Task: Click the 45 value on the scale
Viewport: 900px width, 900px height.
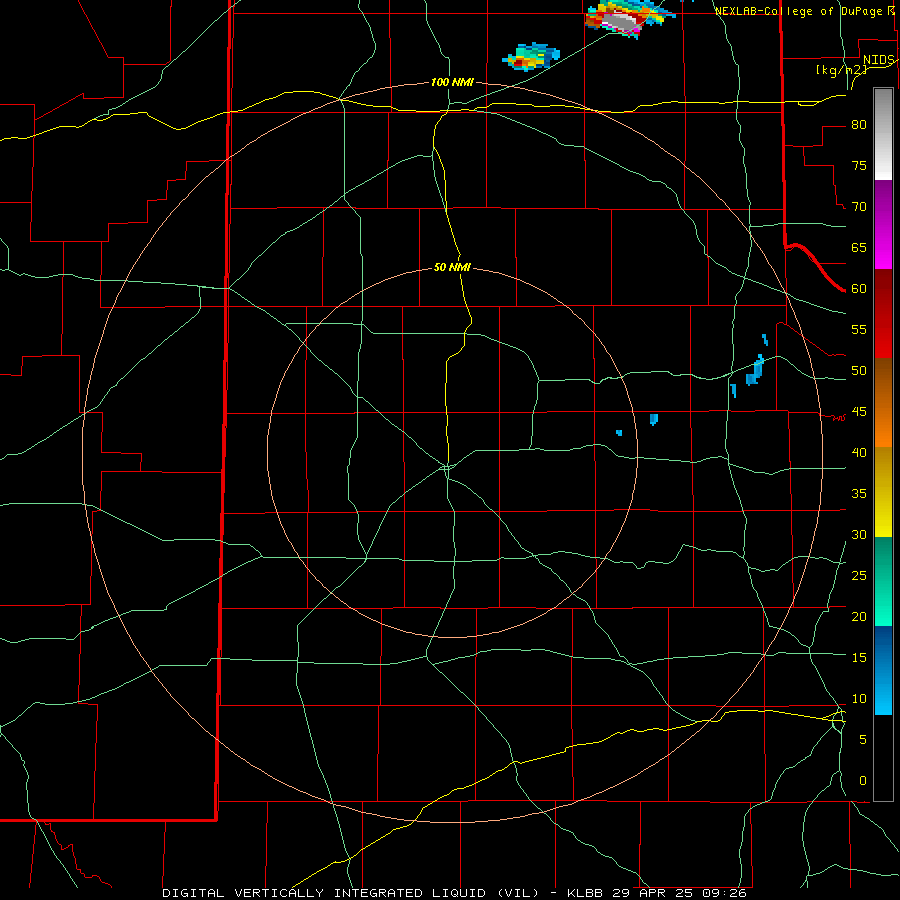Action: click(859, 412)
